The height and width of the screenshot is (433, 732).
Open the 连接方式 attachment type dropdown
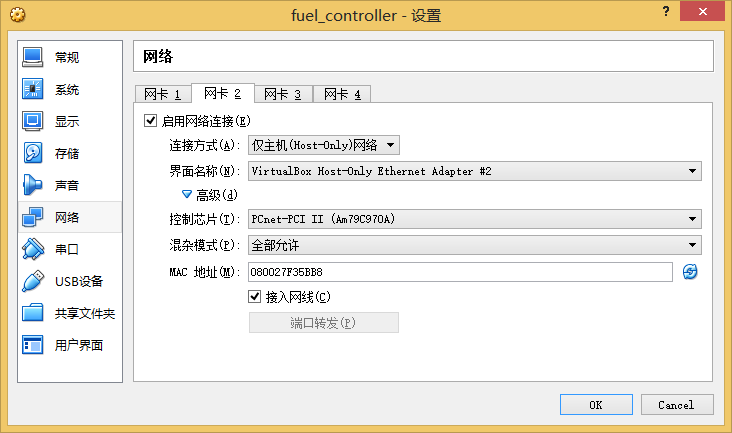point(324,146)
